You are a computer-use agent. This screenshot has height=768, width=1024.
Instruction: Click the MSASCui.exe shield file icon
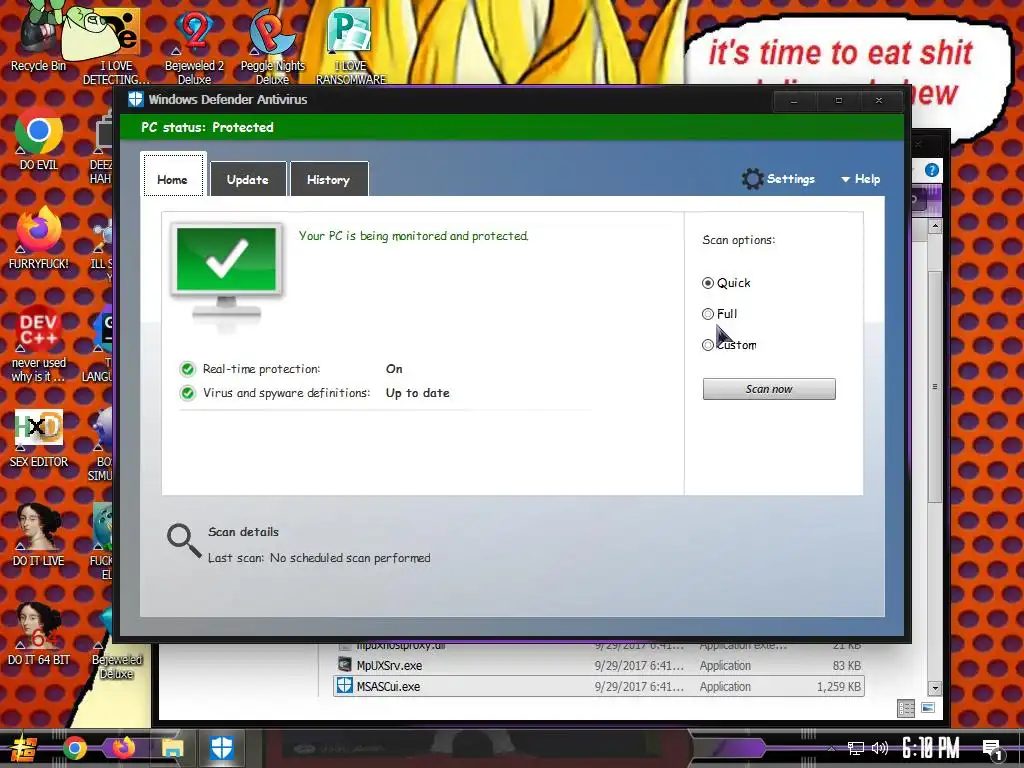point(344,686)
